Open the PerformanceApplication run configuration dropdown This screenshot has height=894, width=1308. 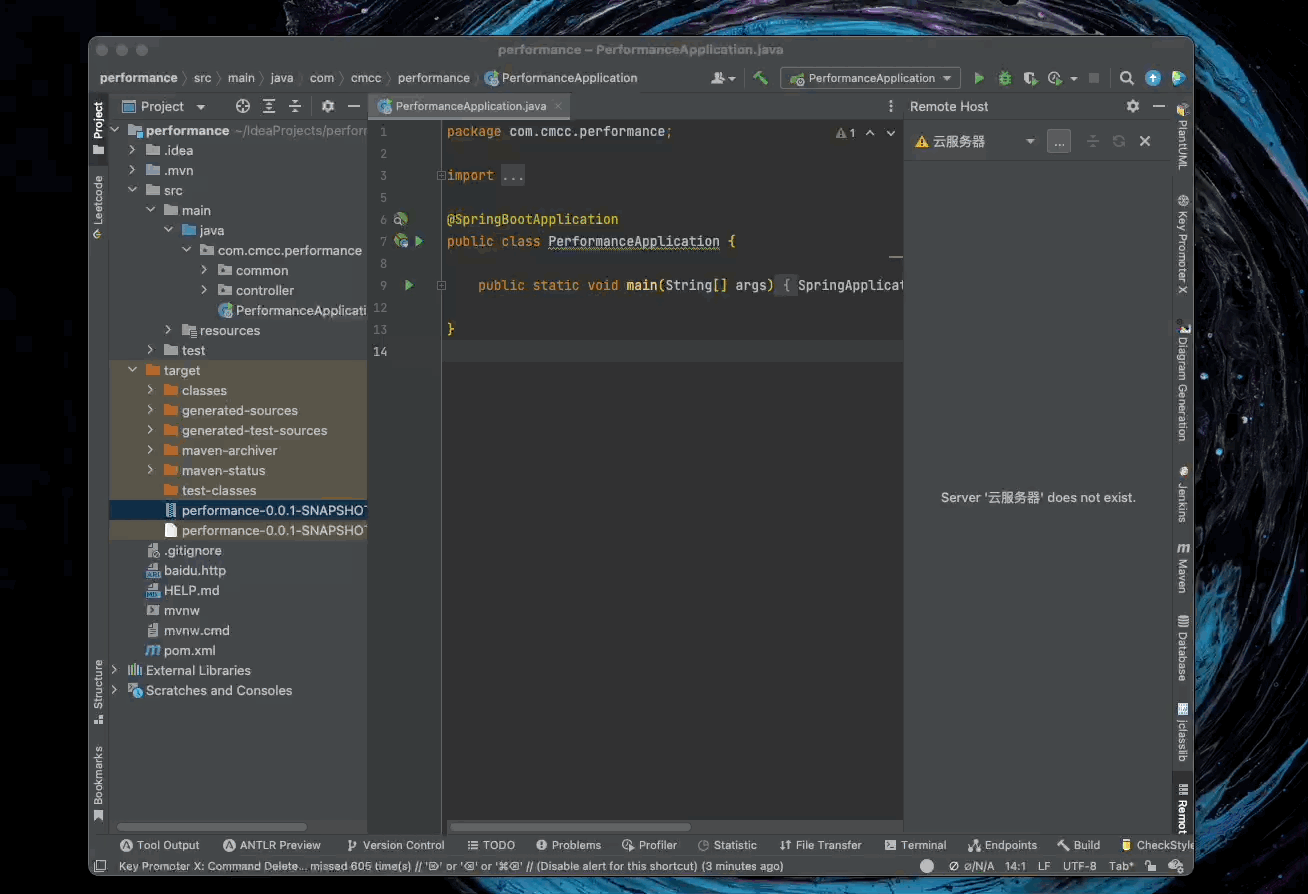[870, 78]
